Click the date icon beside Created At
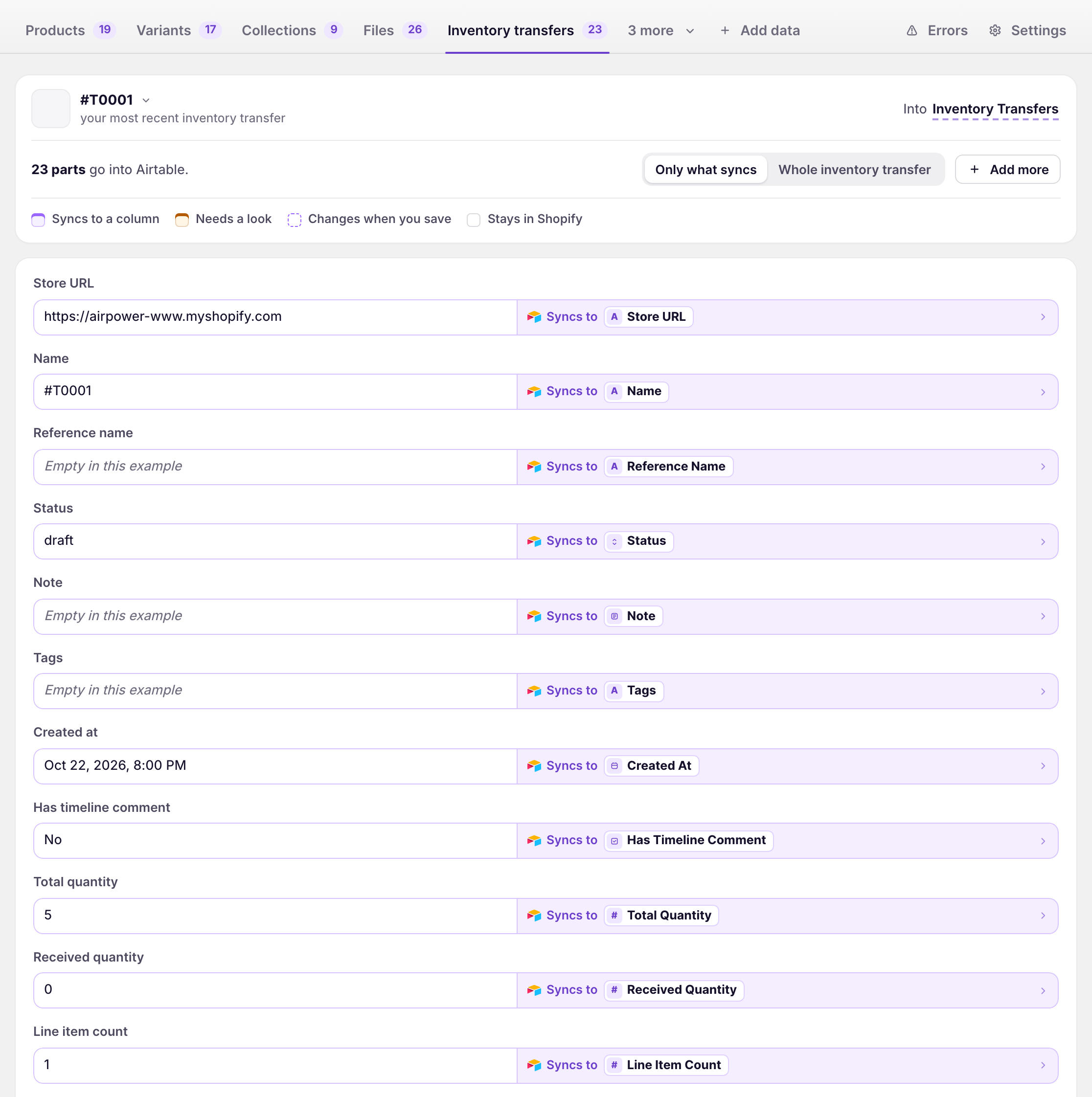The image size is (1092, 1097). coord(614,765)
